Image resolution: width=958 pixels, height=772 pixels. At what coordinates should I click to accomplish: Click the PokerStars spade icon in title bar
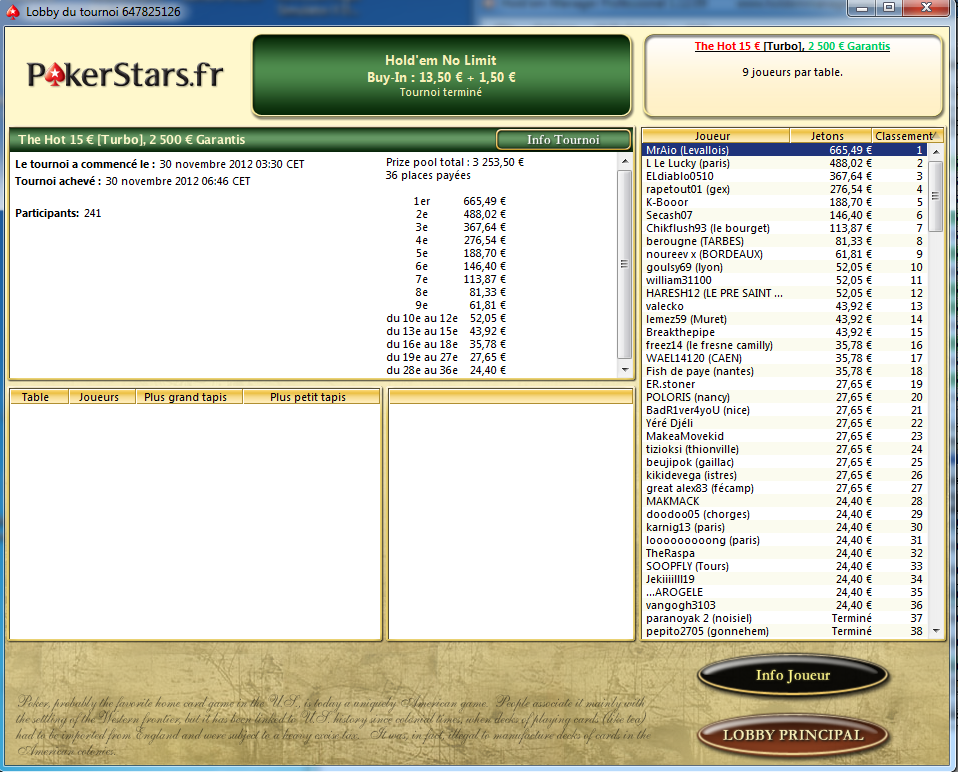click(12, 12)
